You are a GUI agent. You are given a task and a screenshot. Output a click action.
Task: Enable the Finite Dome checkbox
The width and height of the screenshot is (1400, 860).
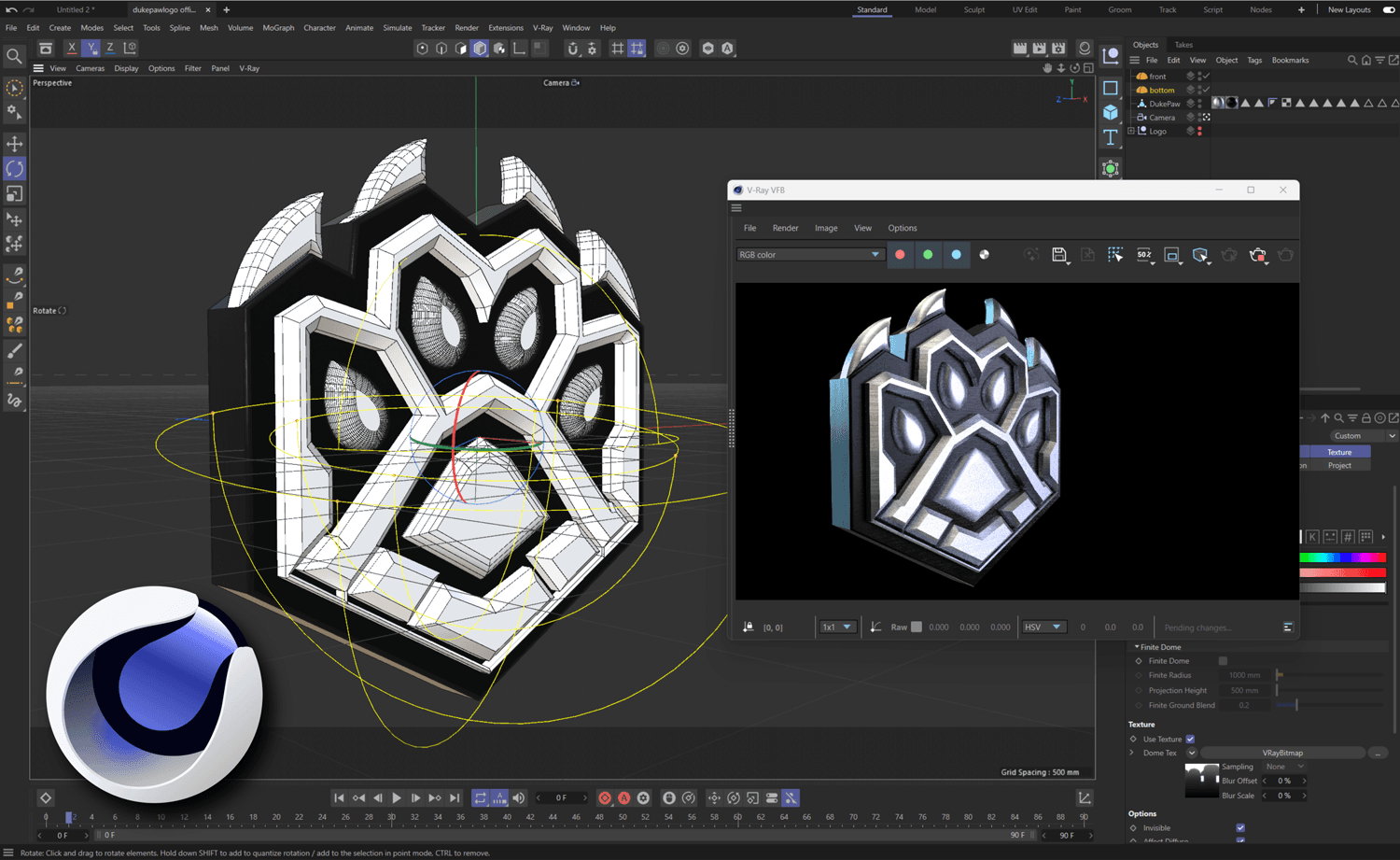pos(1224,660)
